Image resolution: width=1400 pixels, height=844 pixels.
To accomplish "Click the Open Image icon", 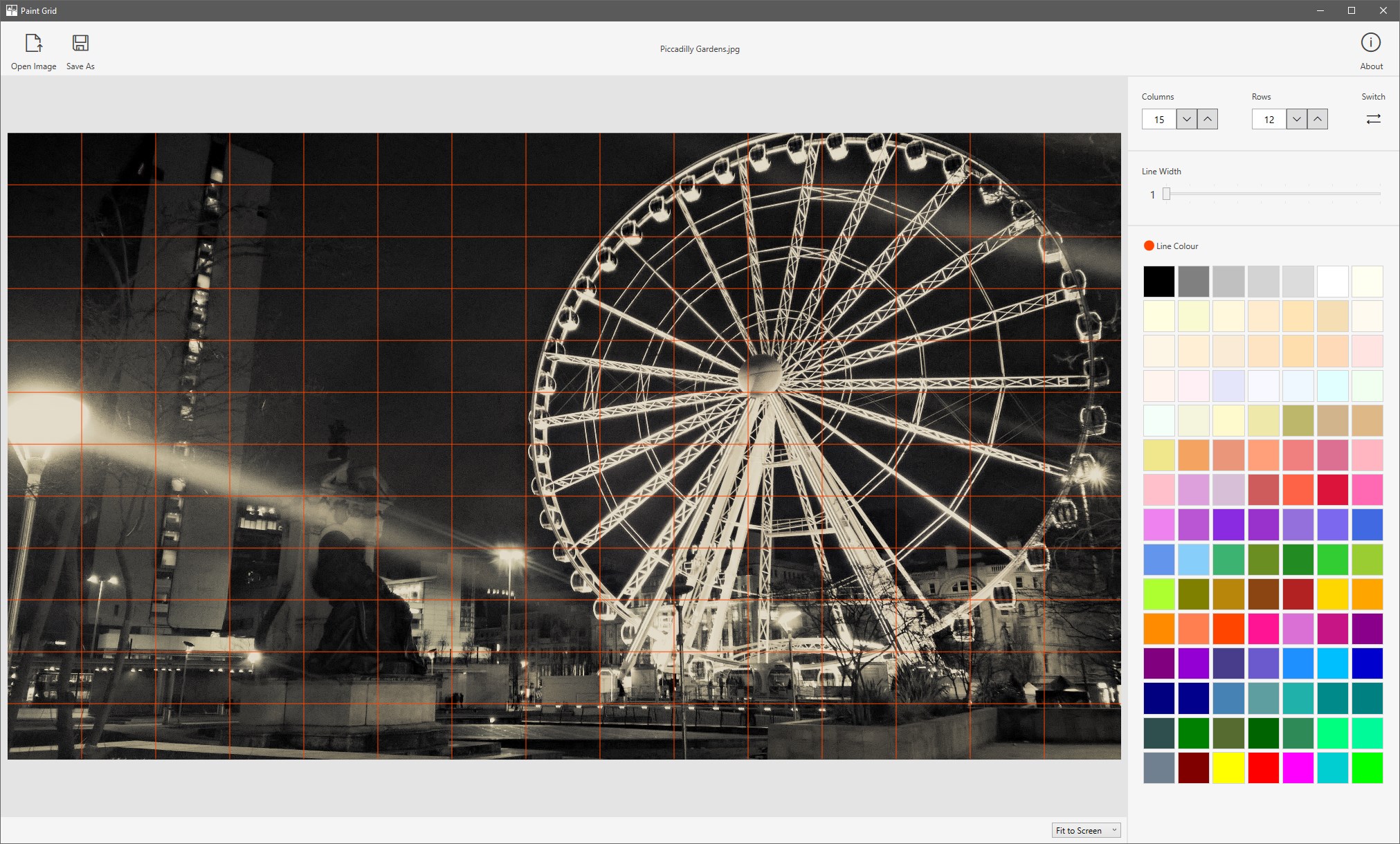I will coord(33,44).
